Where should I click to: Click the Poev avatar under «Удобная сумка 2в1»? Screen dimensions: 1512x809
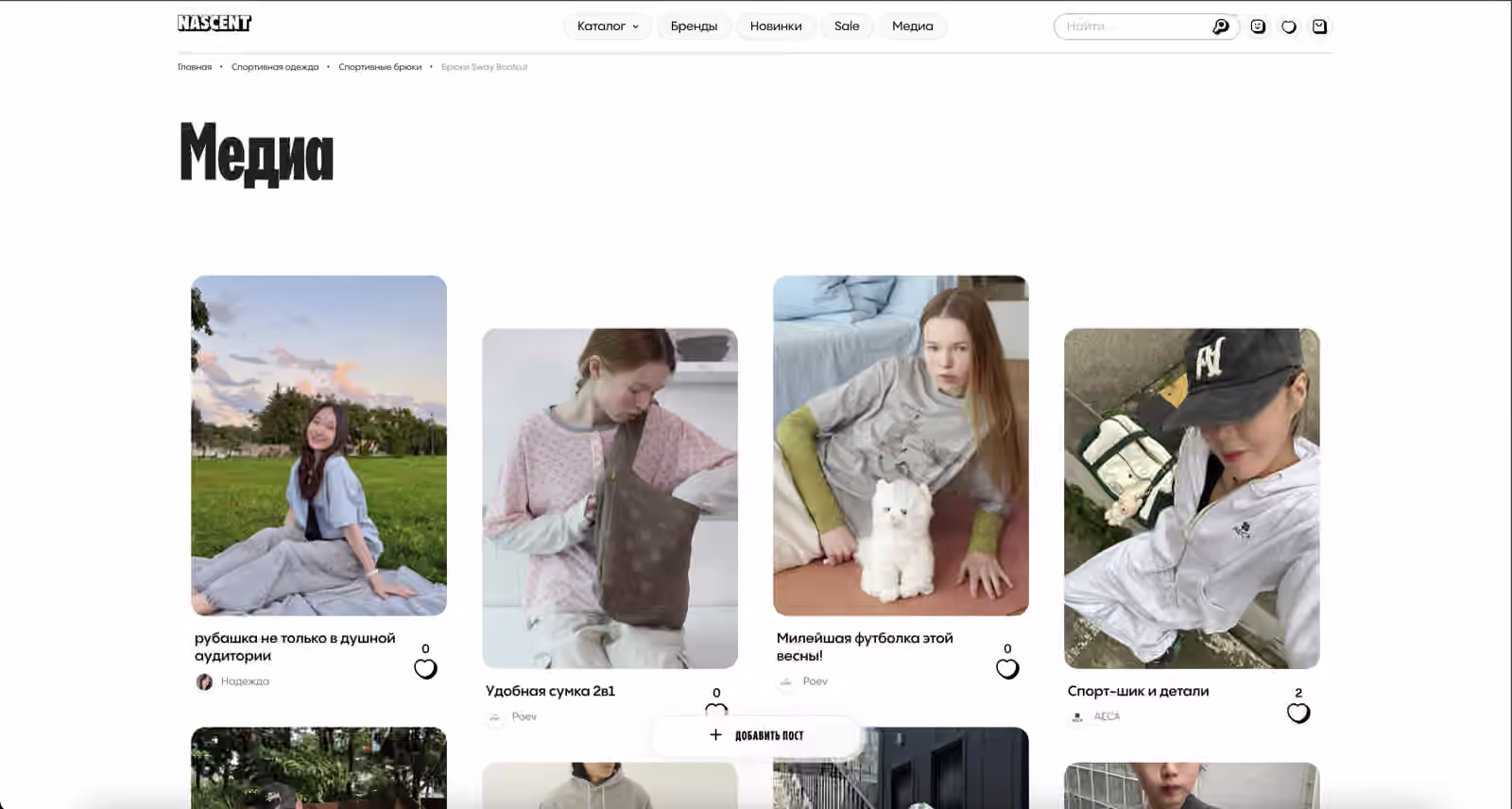pos(495,717)
